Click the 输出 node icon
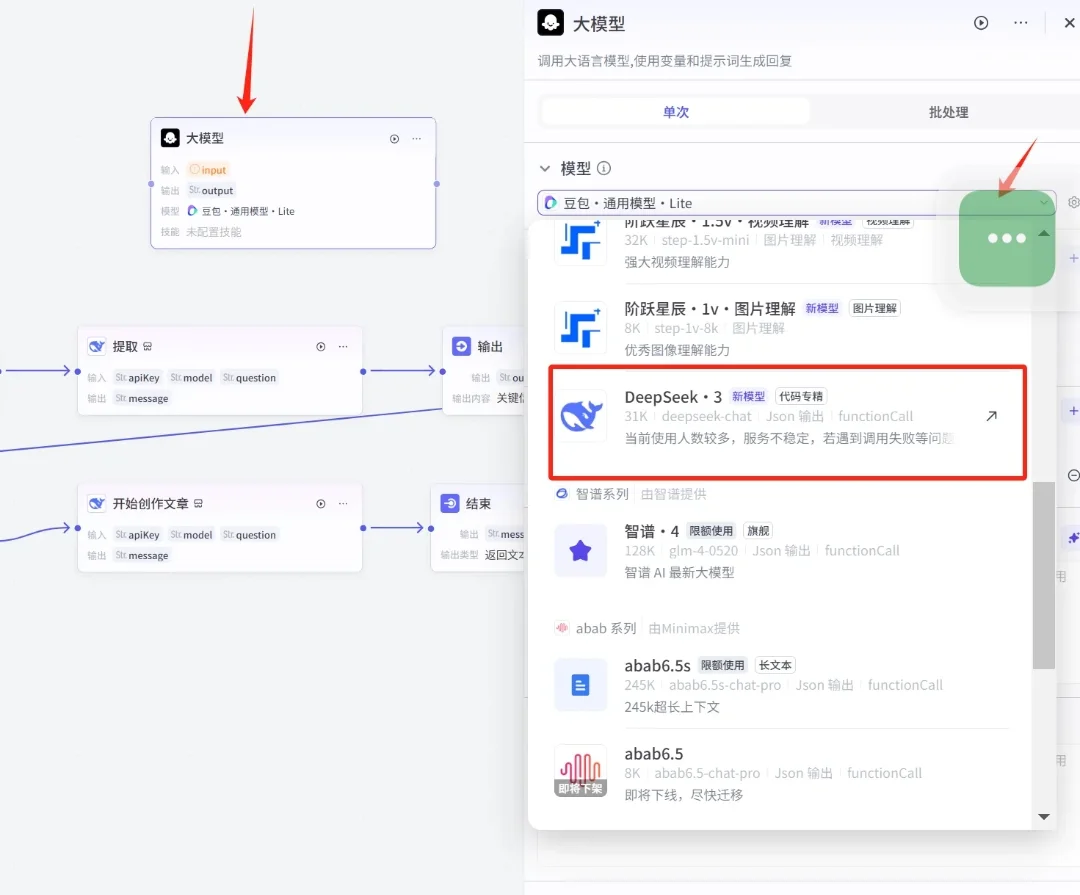Image resolution: width=1080 pixels, height=895 pixels. point(461,346)
